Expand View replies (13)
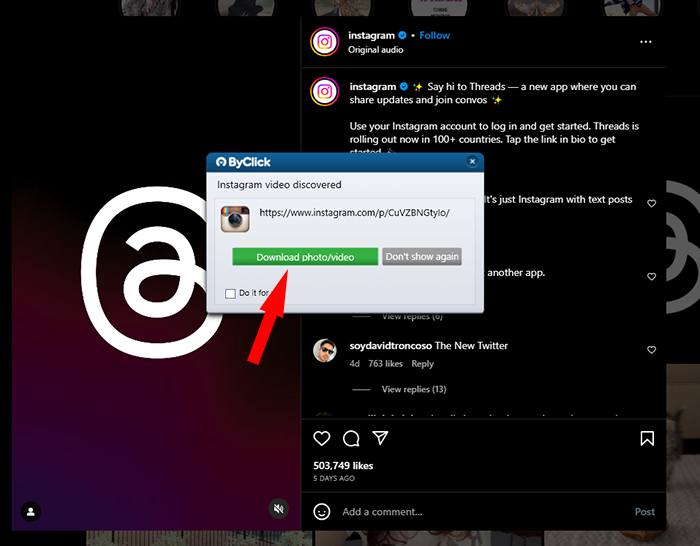This screenshot has height=546, width=700. click(414, 389)
